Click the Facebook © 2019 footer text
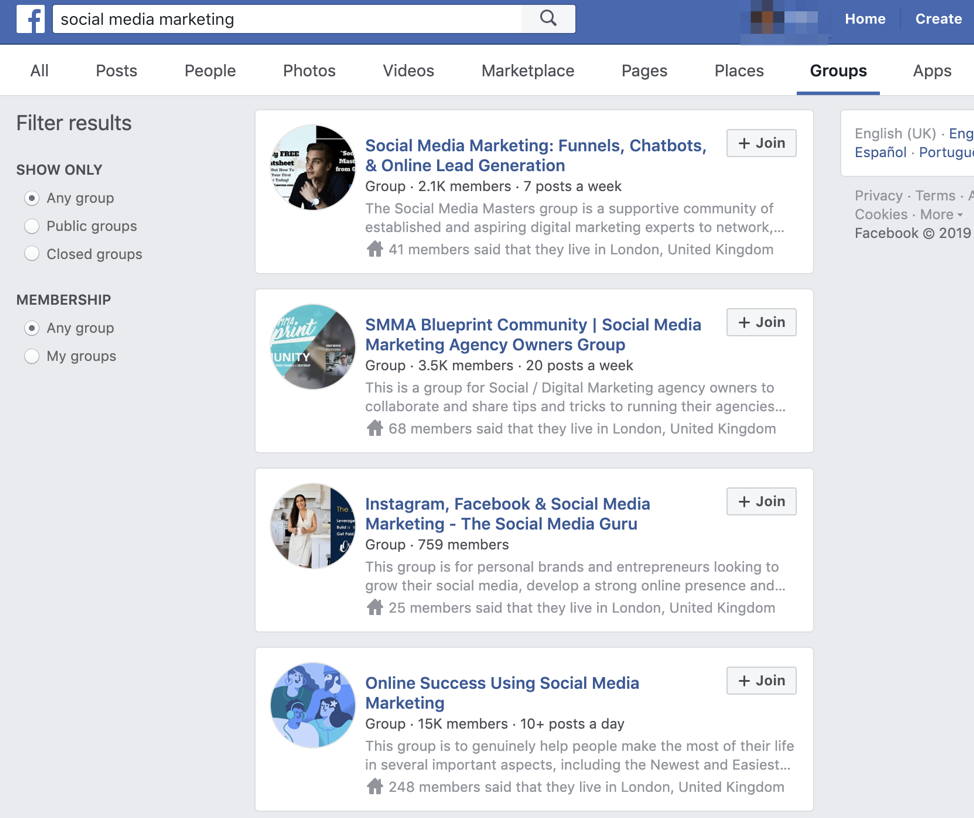This screenshot has width=974, height=818. click(913, 233)
